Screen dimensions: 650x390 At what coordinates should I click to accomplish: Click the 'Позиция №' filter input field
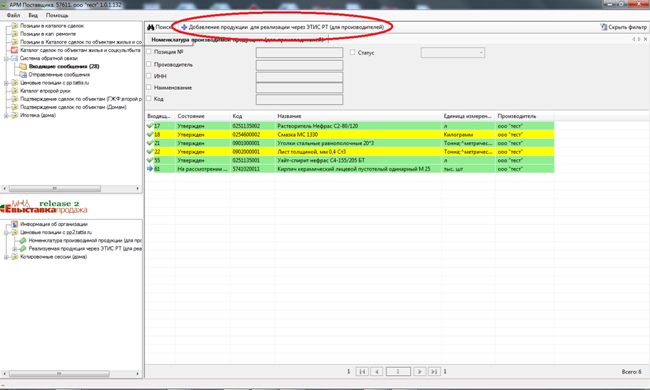(x=299, y=52)
